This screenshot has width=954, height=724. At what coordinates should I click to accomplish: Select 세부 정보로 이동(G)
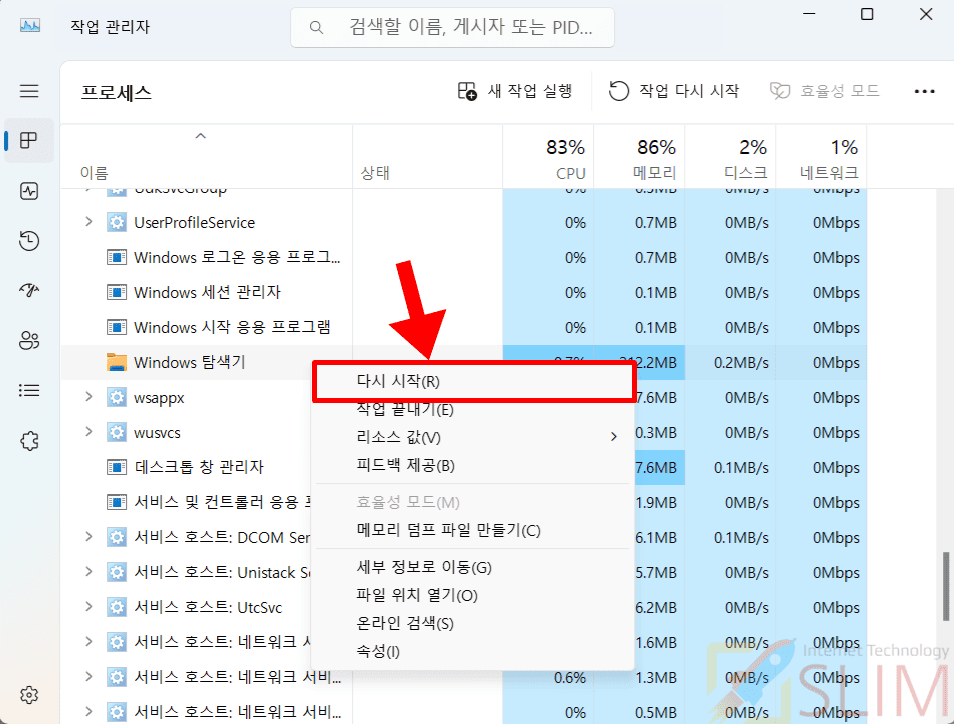coord(472,568)
